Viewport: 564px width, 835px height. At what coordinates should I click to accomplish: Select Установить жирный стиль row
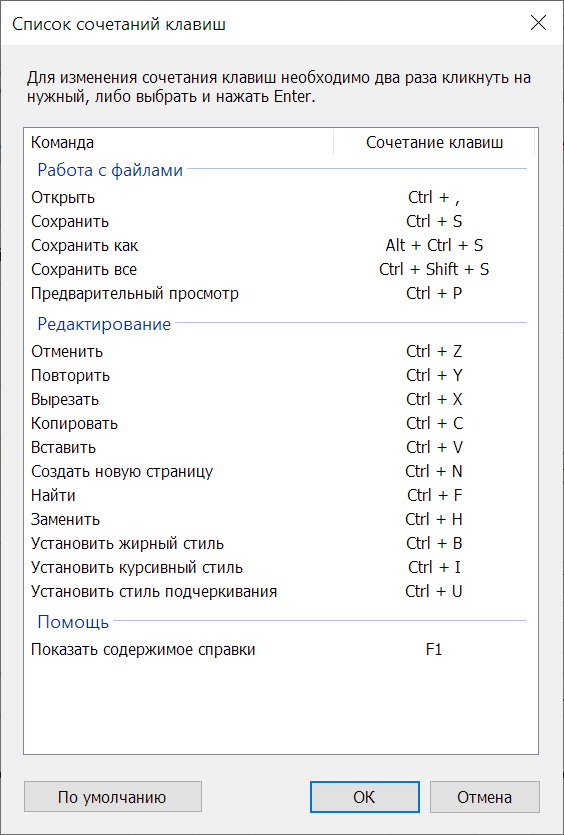coord(281,543)
